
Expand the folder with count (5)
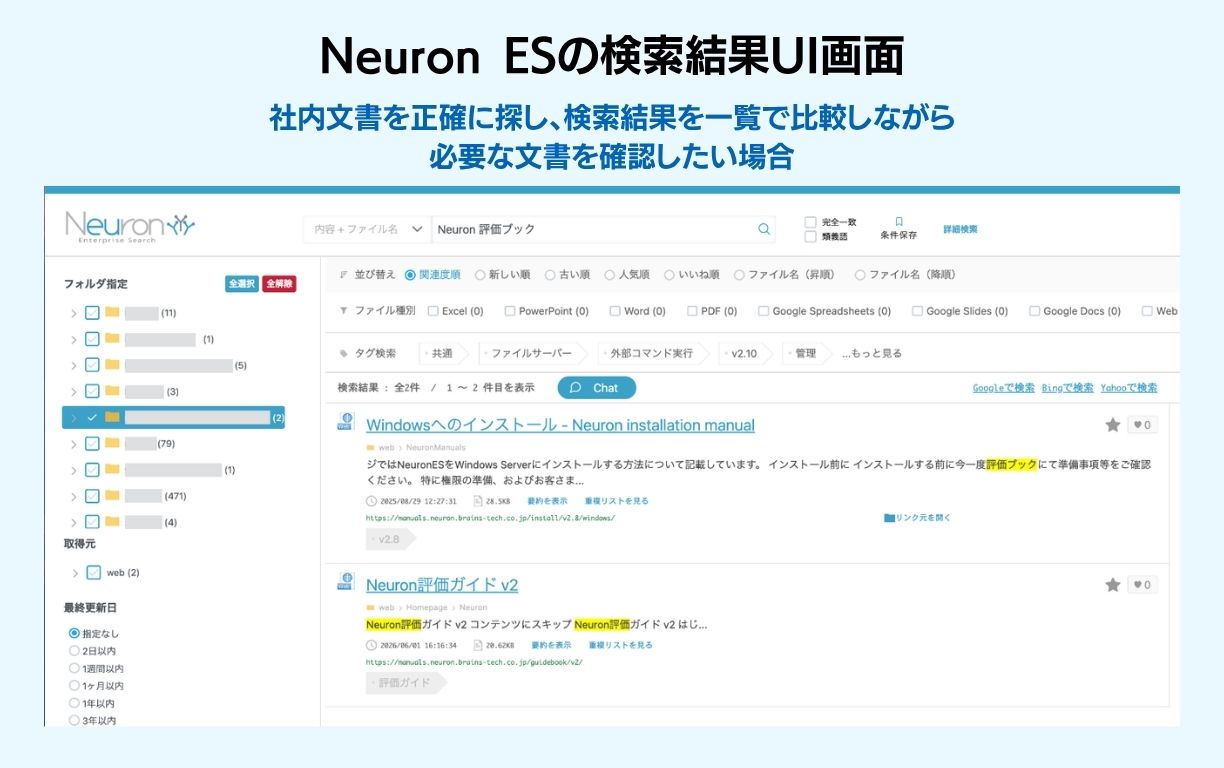tap(74, 365)
